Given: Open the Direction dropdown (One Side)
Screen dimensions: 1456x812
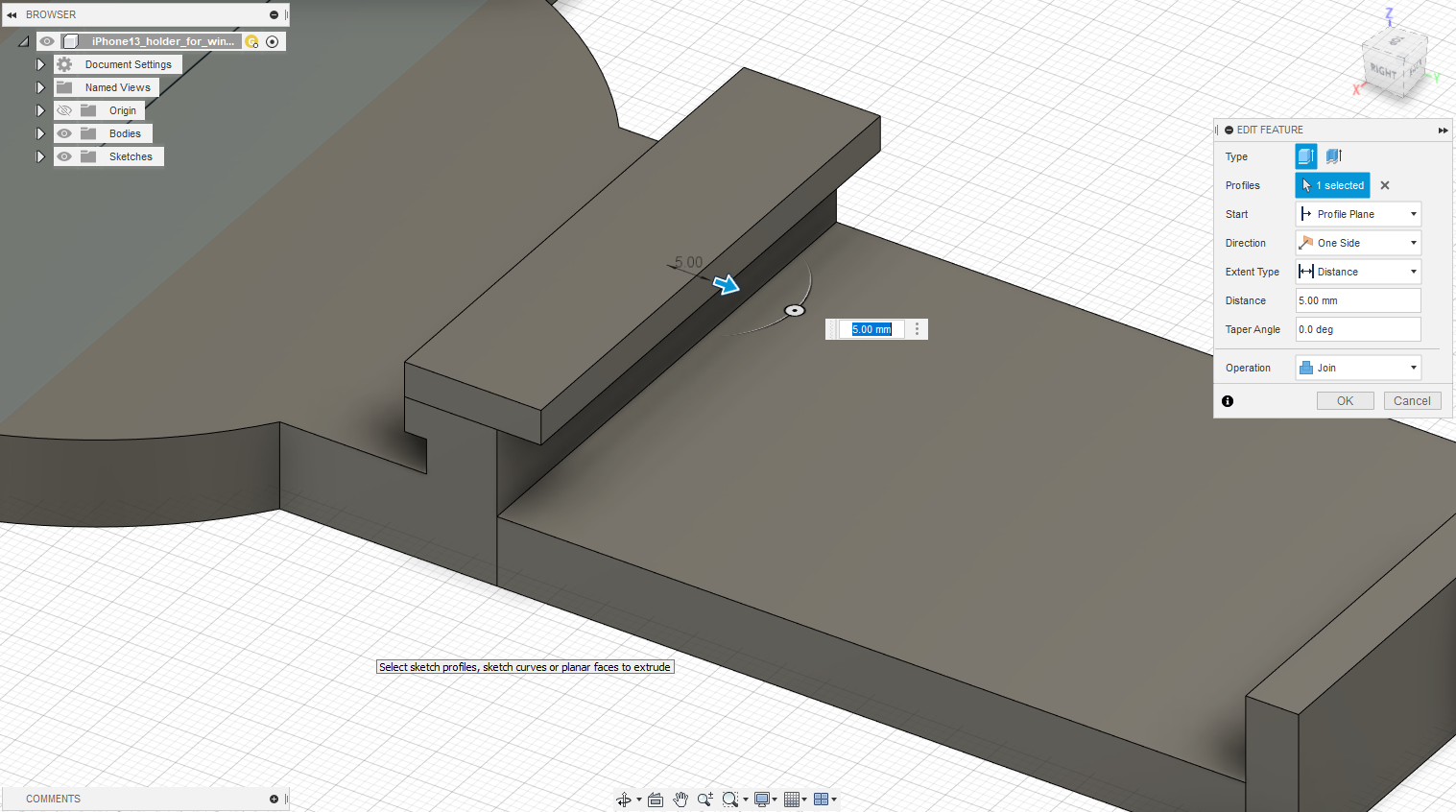Looking at the screenshot, I should 1358,243.
